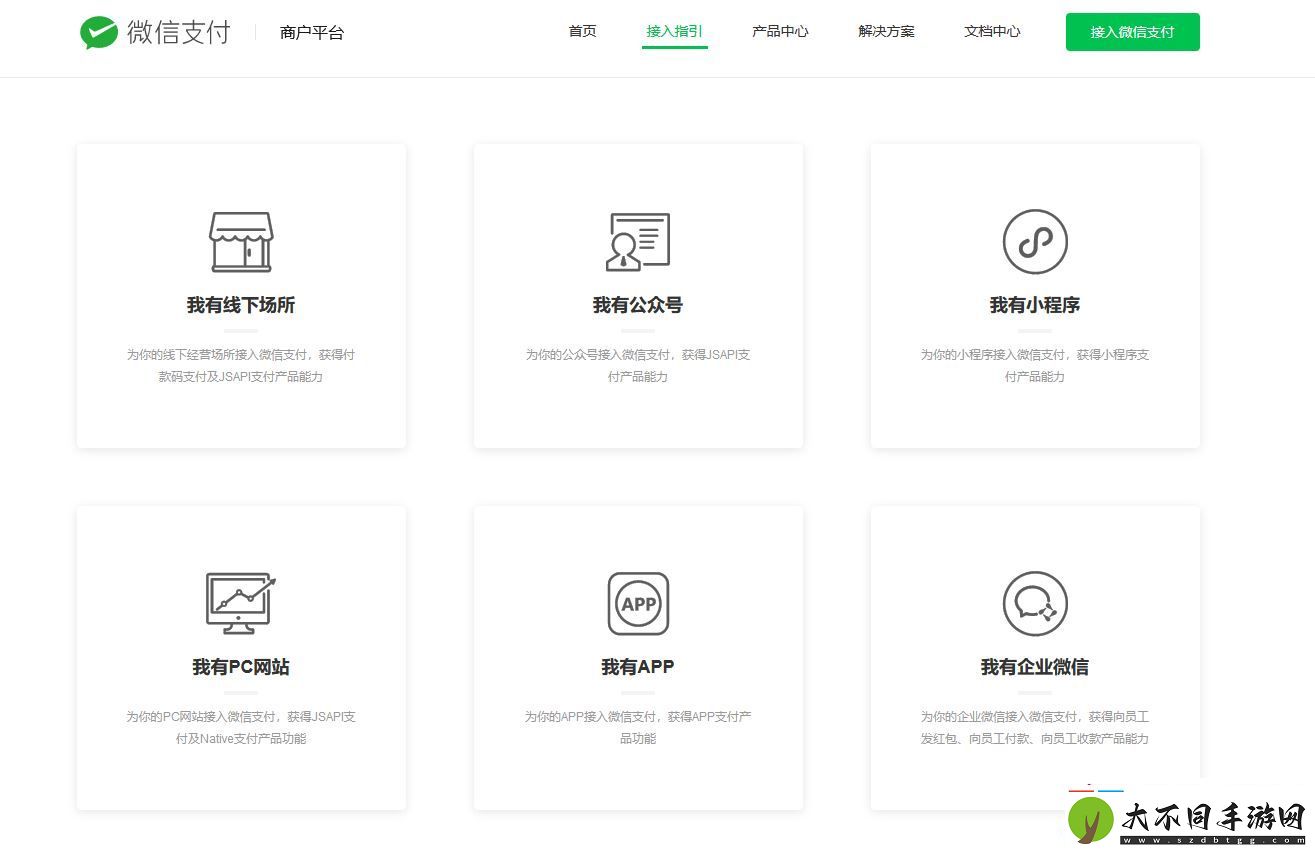Click the 商户平台 label
Image resolution: width=1315 pixels, height=850 pixels.
pos(312,33)
